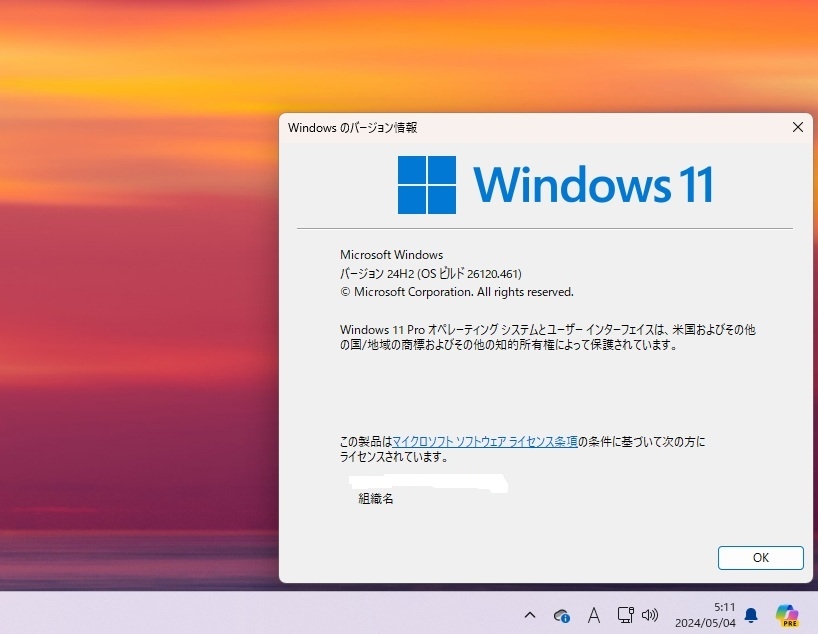818x634 pixels.
Task: Expand the hidden system tray icons chevron
Action: tap(530, 615)
